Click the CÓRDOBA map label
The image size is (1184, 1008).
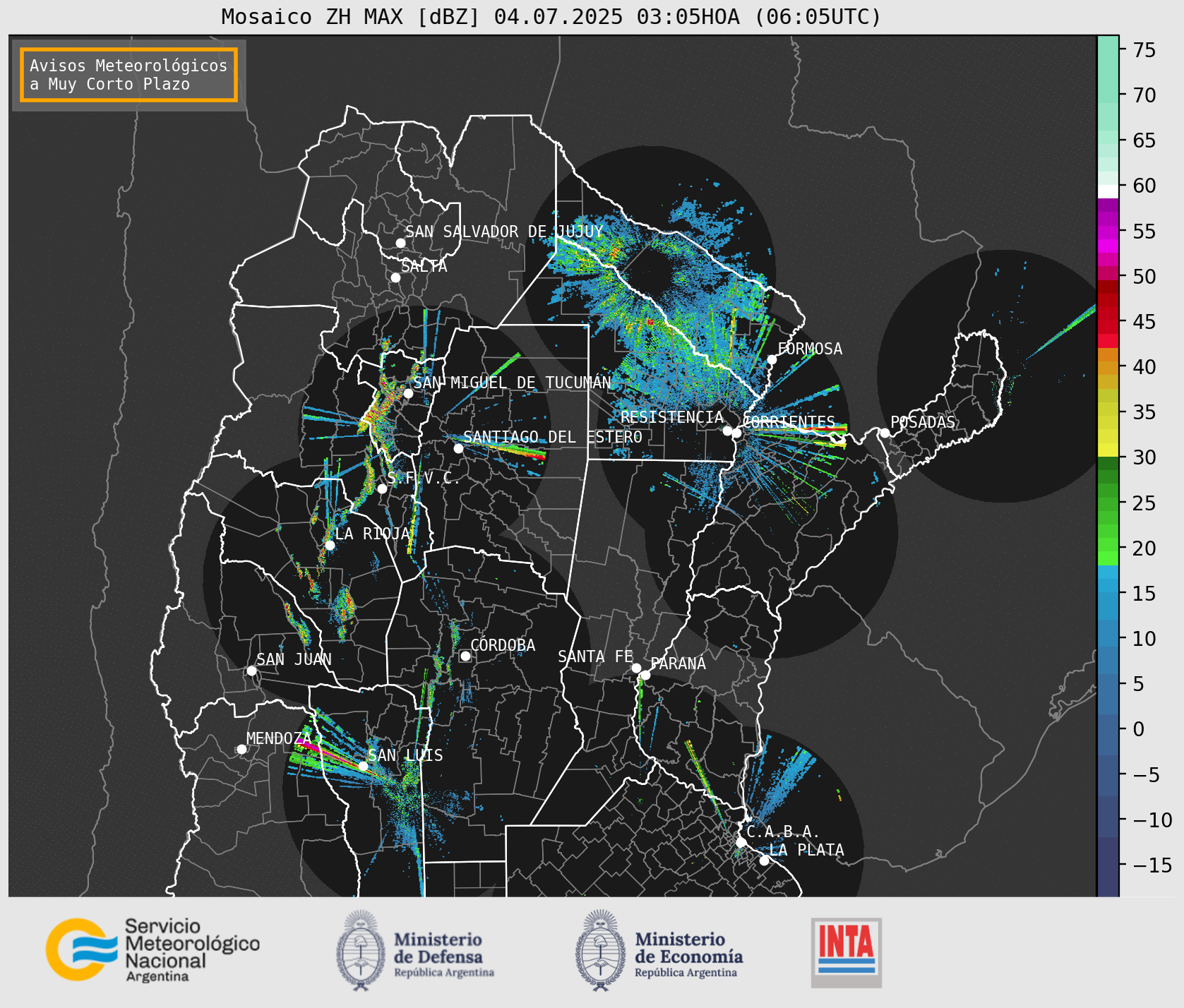pyautogui.click(x=503, y=645)
